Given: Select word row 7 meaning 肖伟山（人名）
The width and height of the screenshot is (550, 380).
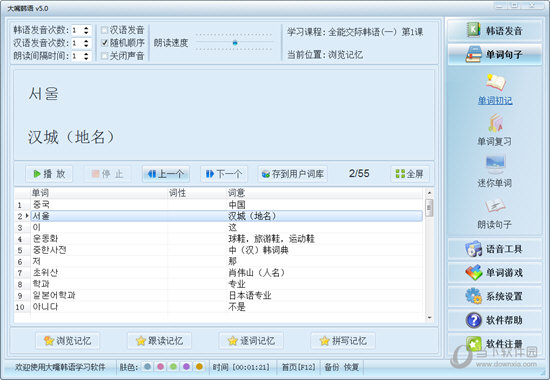Looking at the screenshot, I should (x=219, y=273).
